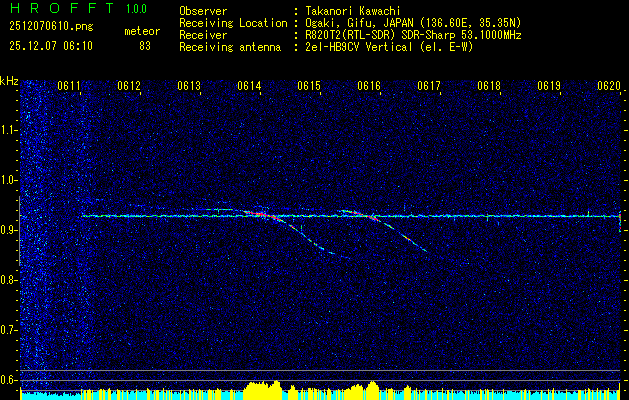Viewport: 629px width, 400px height.
Task: Click the Observer field label
Action: (203, 11)
